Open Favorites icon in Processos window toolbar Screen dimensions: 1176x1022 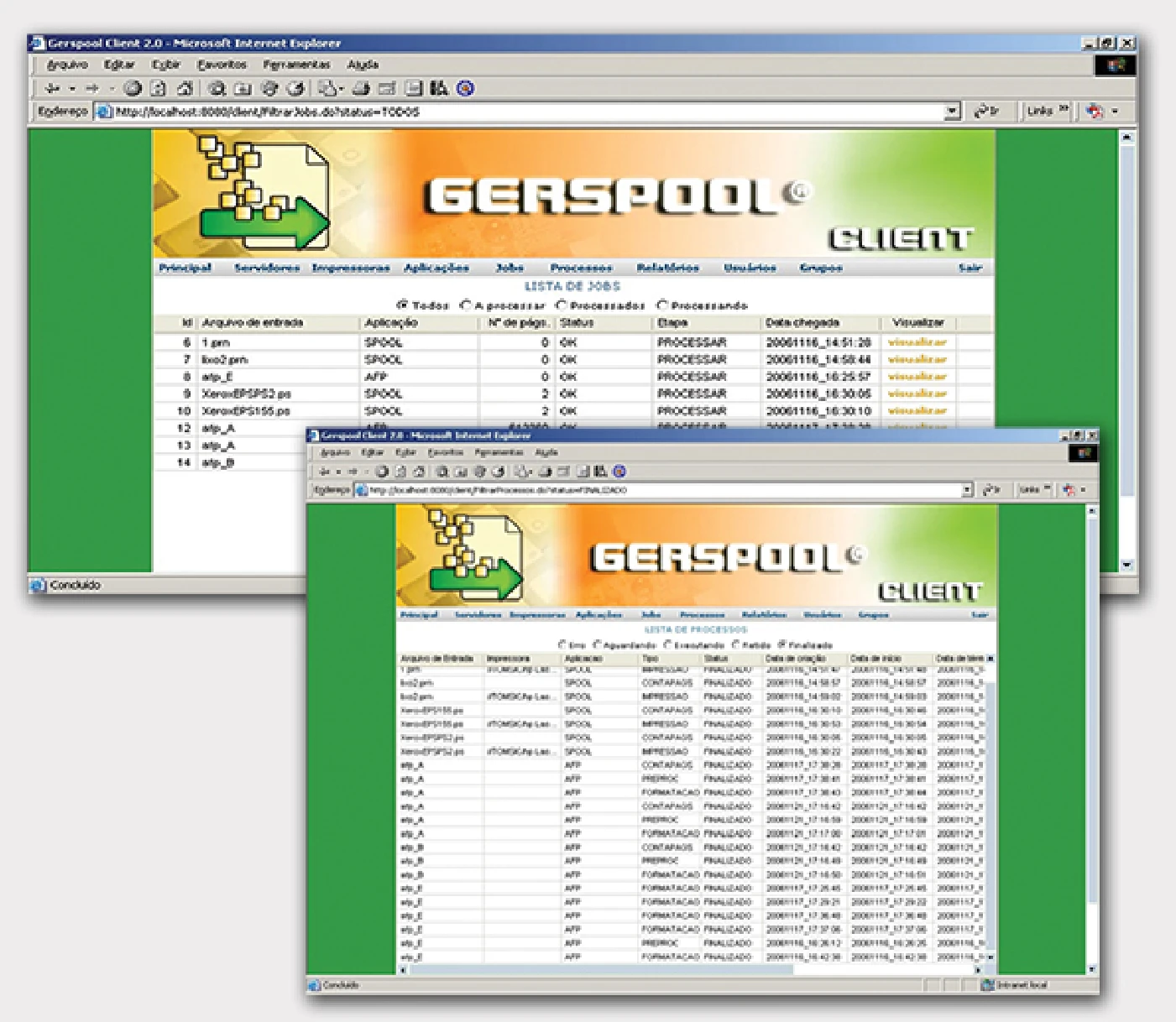[x=461, y=472]
